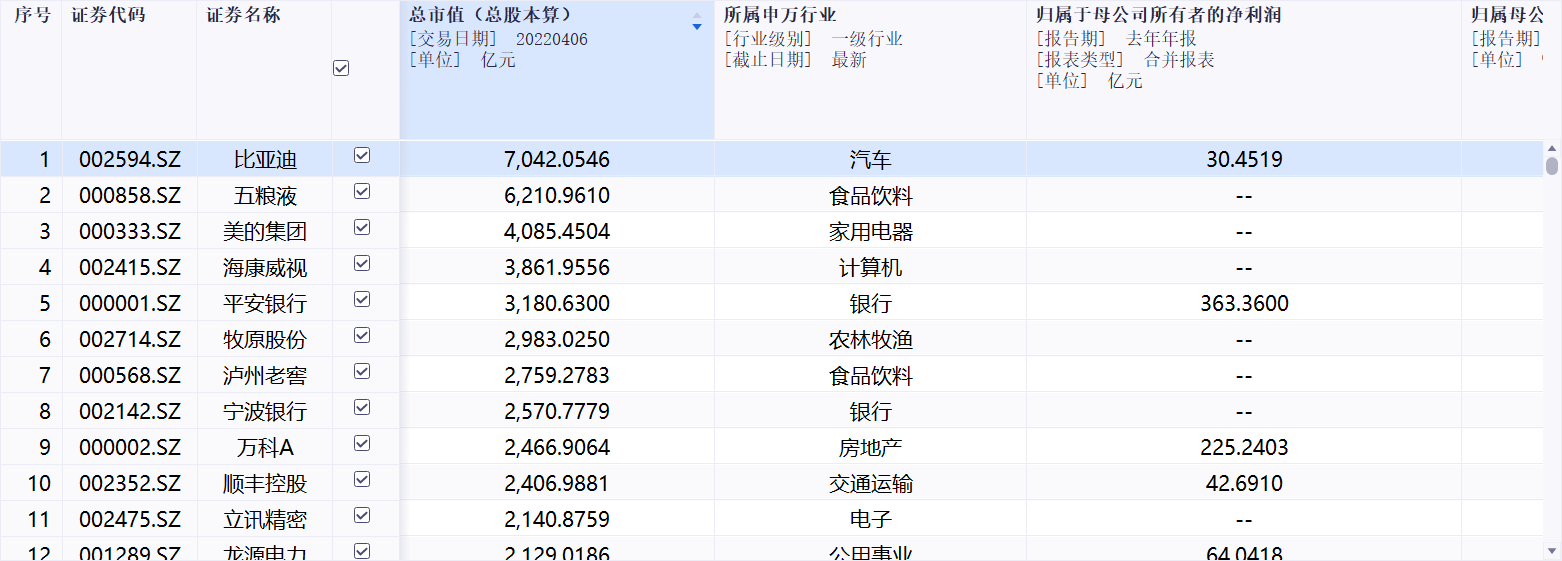Select the 比亚迪 name cell

[x=265, y=160]
